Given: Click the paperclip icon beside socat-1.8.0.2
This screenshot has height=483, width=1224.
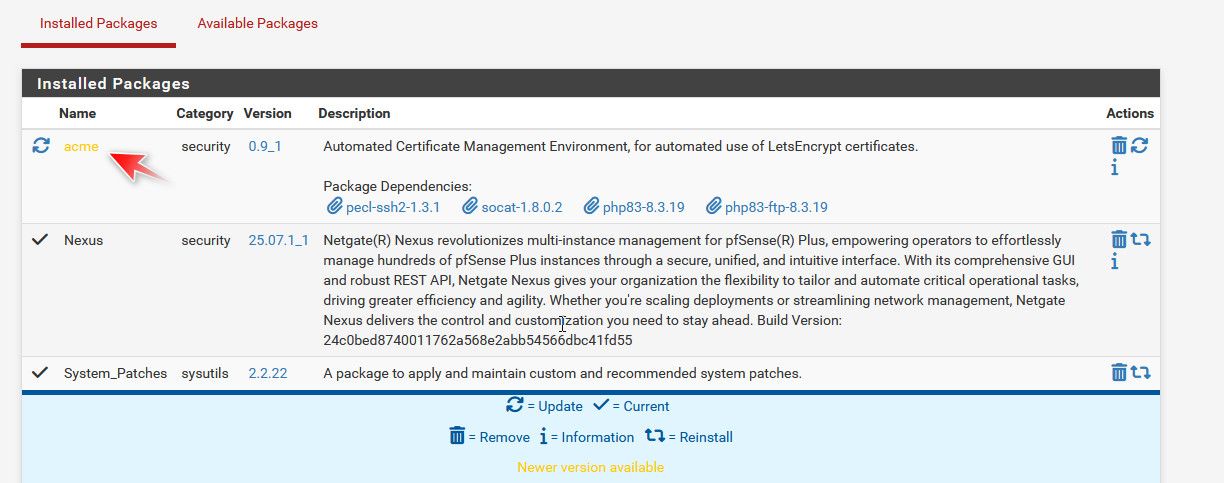Looking at the screenshot, I should (x=470, y=207).
